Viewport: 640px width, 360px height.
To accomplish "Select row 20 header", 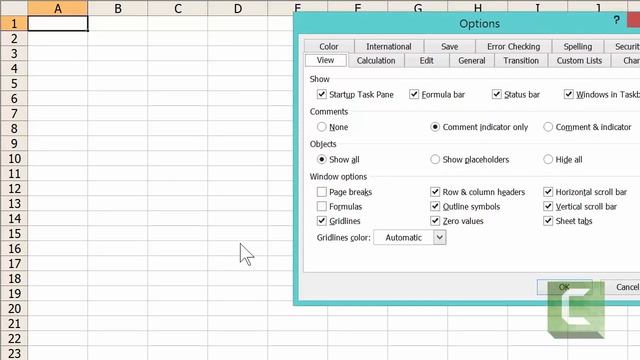I will point(14,309).
